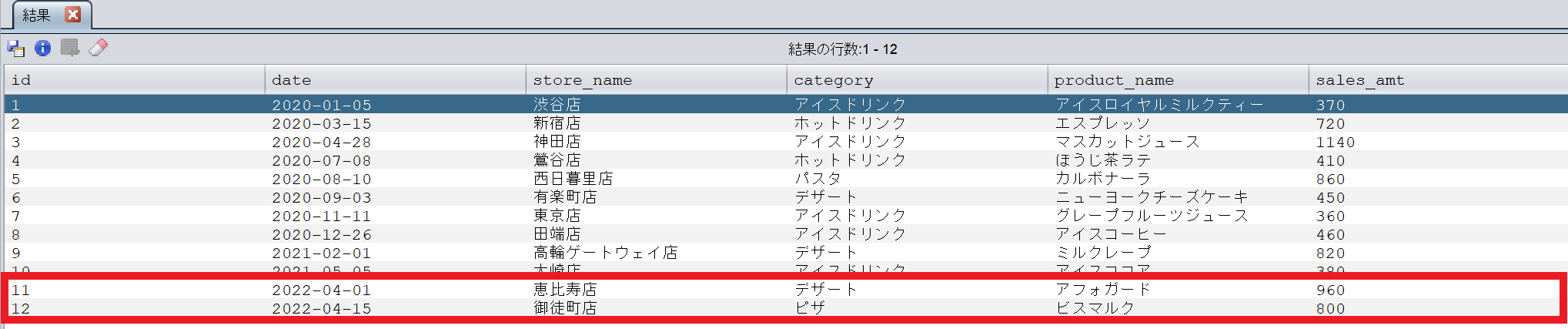
Task: Select date cell 2020-07-08
Action: pyautogui.click(x=322, y=160)
